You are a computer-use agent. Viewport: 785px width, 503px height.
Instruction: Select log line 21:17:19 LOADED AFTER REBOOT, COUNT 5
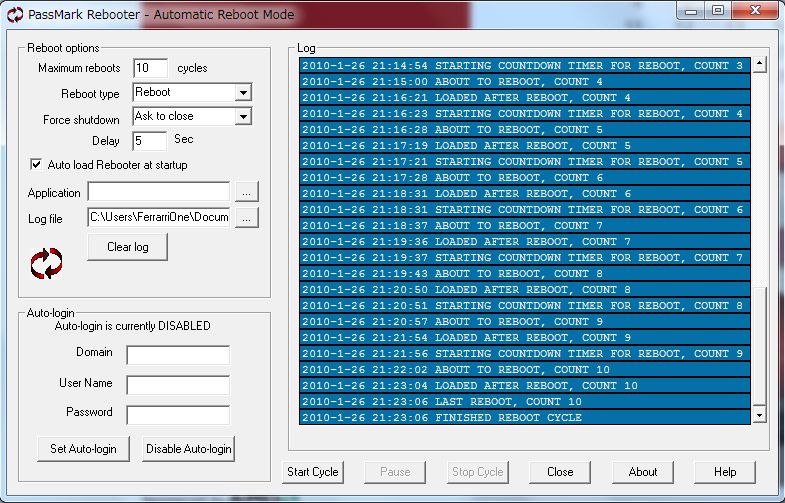pos(525,145)
